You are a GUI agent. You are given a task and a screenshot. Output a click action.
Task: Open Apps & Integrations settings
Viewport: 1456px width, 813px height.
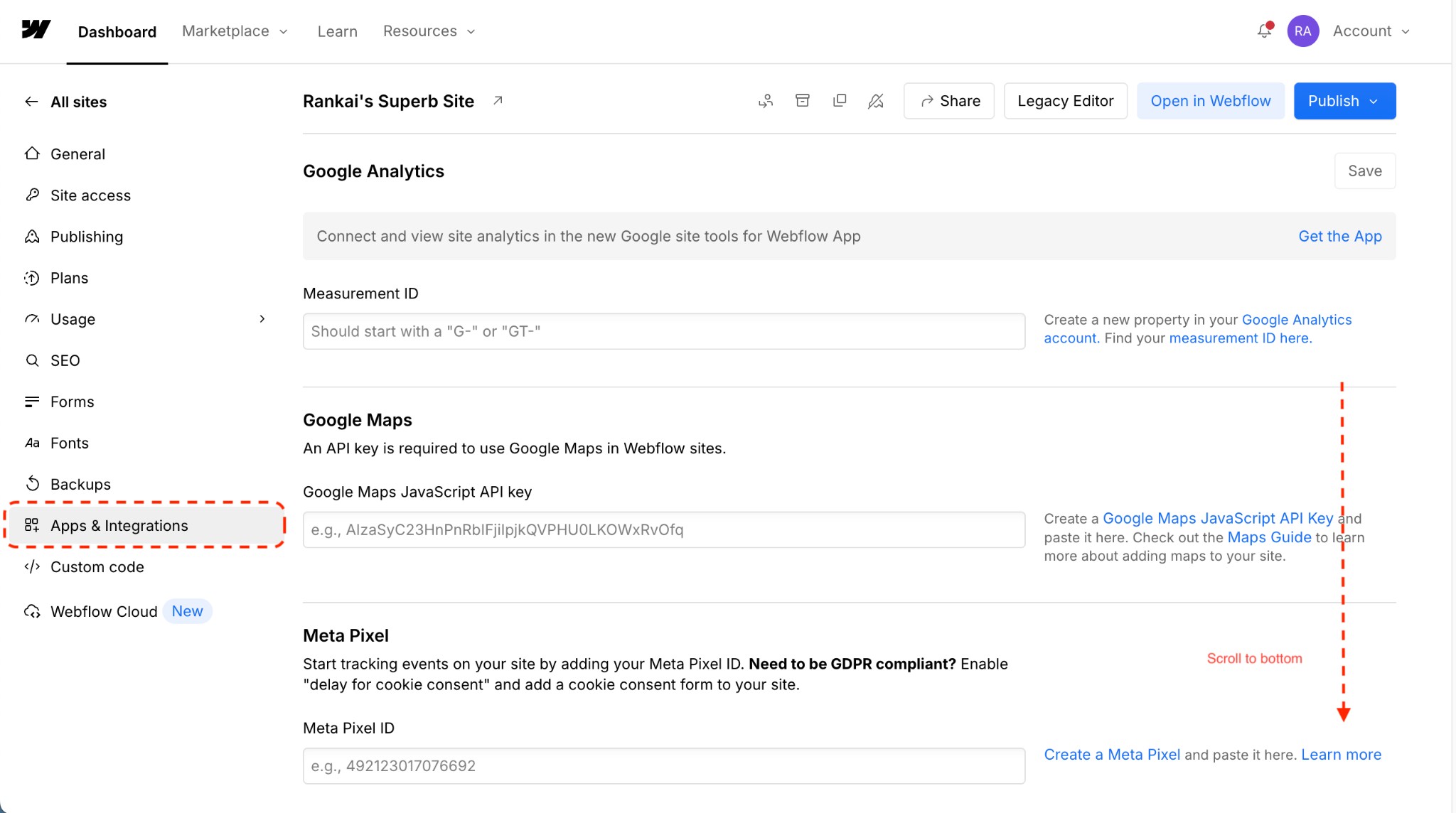click(x=119, y=525)
